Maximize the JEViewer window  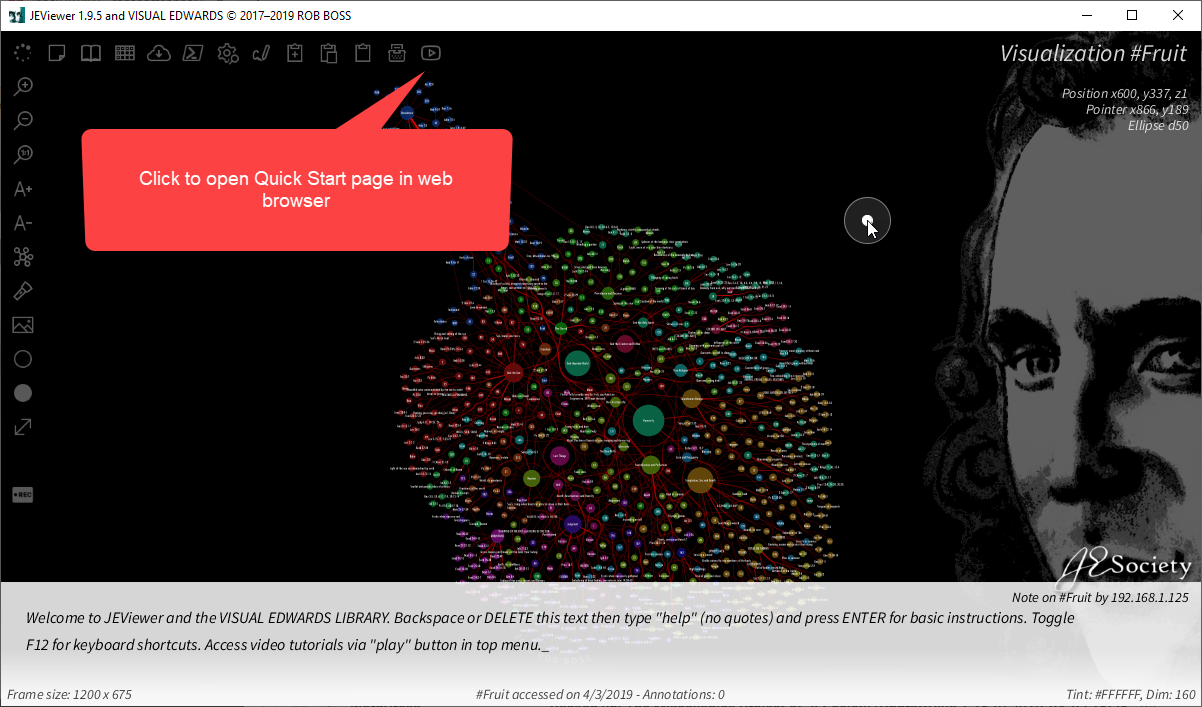click(x=1132, y=15)
